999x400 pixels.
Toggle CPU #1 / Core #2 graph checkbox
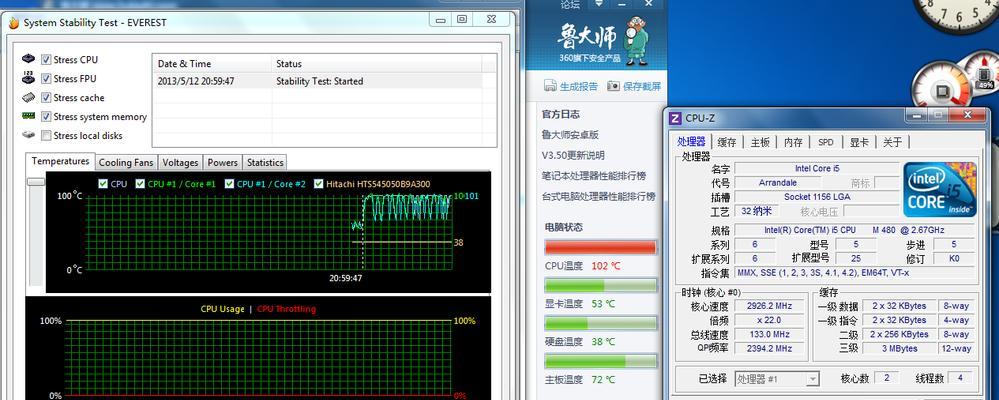229,183
